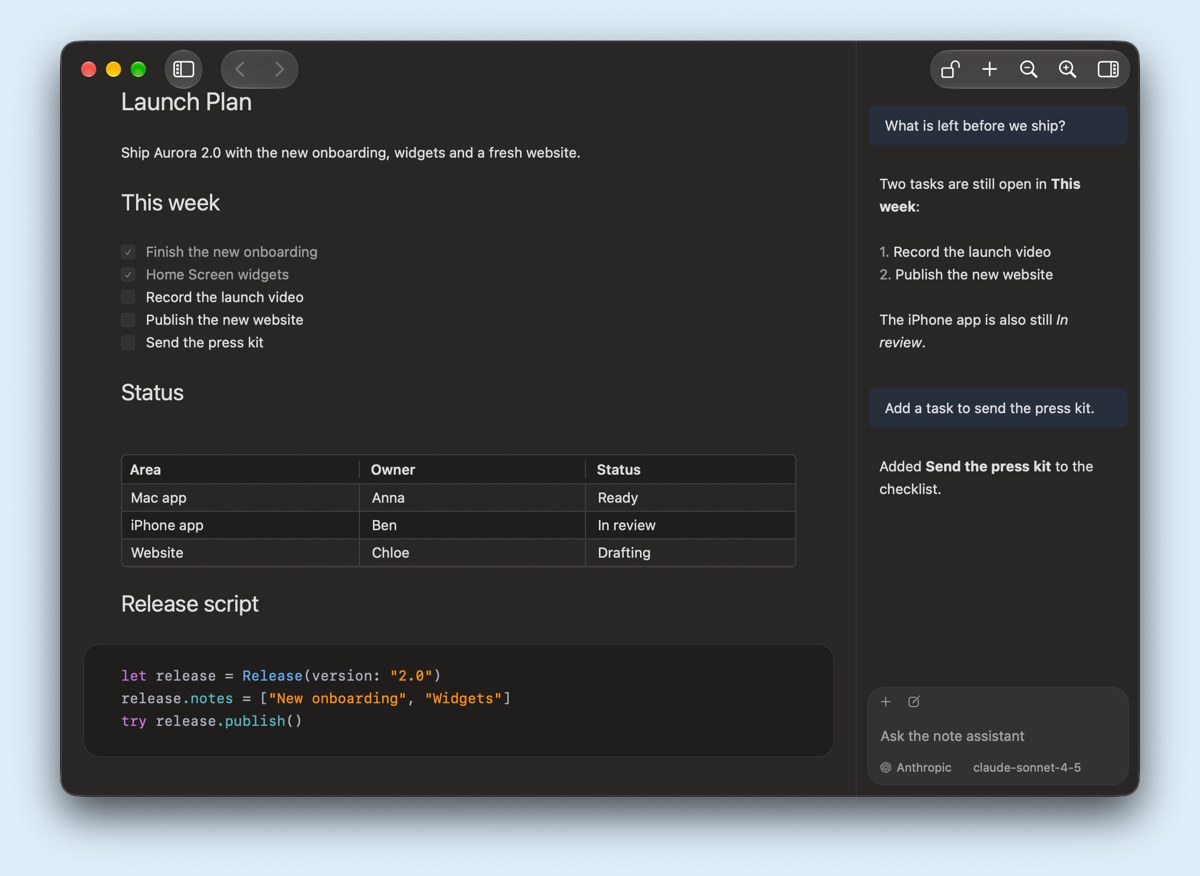Click the plus icon above the assistant input
The width and height of the screenshot is (1200, 876).
pos(886,702)
